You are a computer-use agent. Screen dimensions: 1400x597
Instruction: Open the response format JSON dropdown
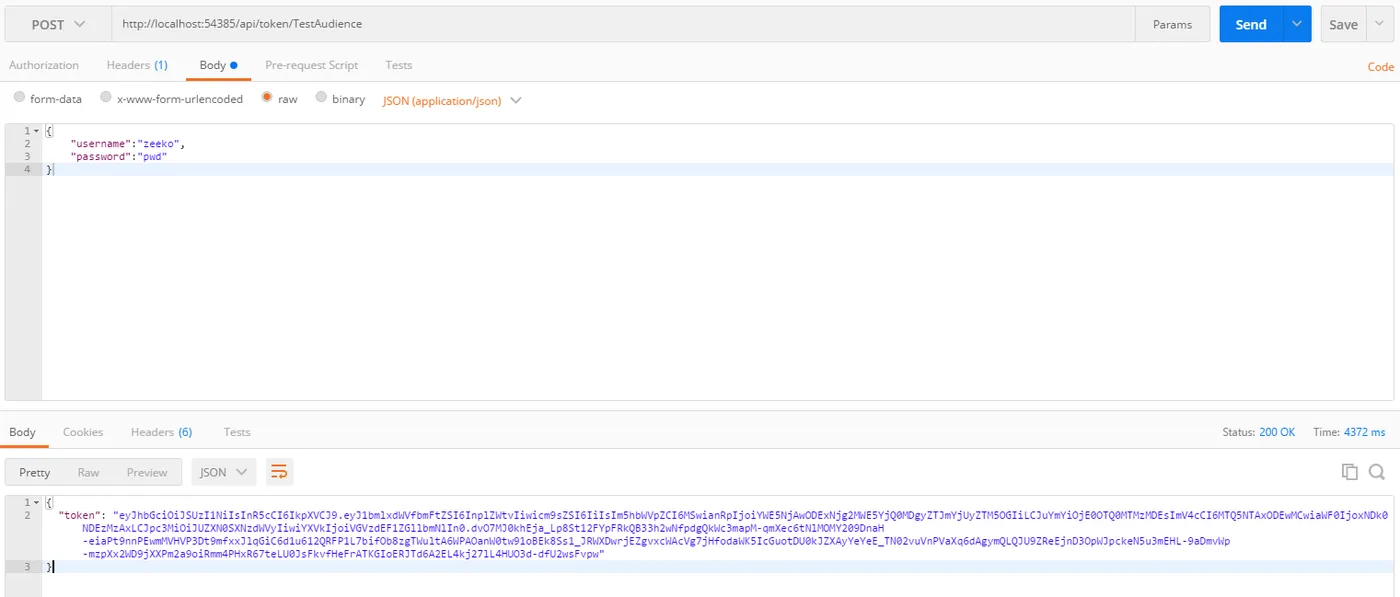tap(224, 472)
